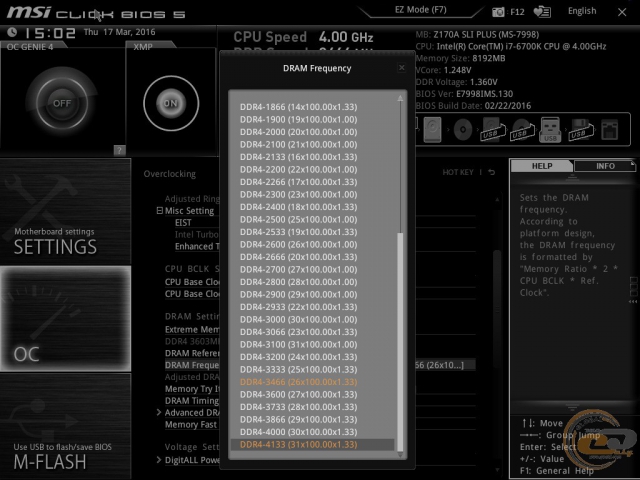Select the USB optical drive boot icon
640x480 pixels.
[x=522, y=129]
